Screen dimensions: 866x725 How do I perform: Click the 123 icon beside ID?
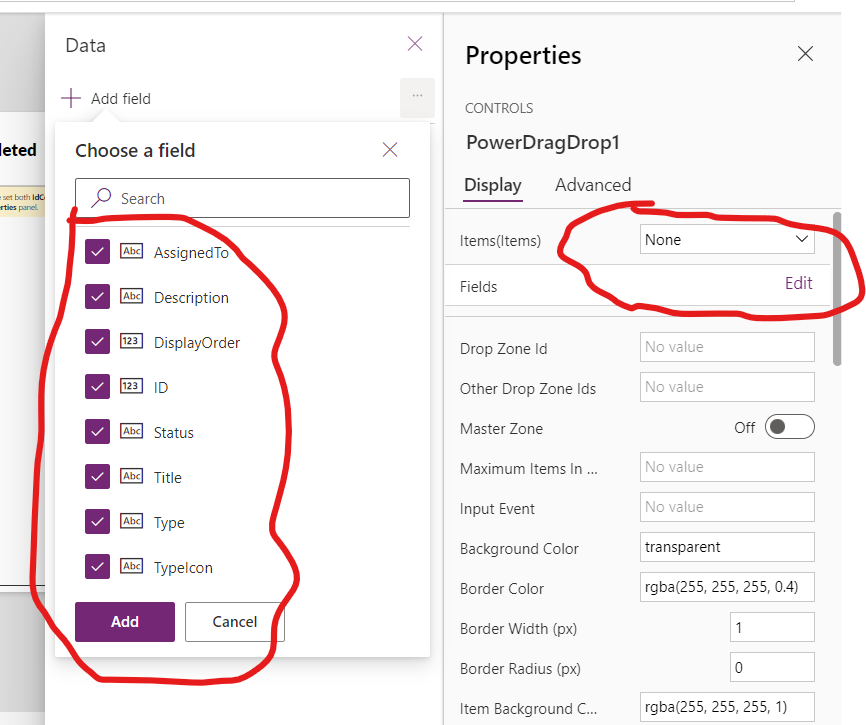(131, 386)
